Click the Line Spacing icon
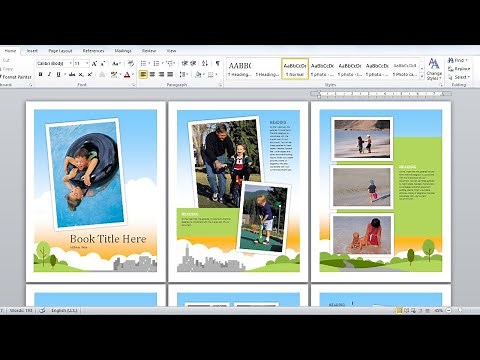480x360 pixels. coord(183,74)
